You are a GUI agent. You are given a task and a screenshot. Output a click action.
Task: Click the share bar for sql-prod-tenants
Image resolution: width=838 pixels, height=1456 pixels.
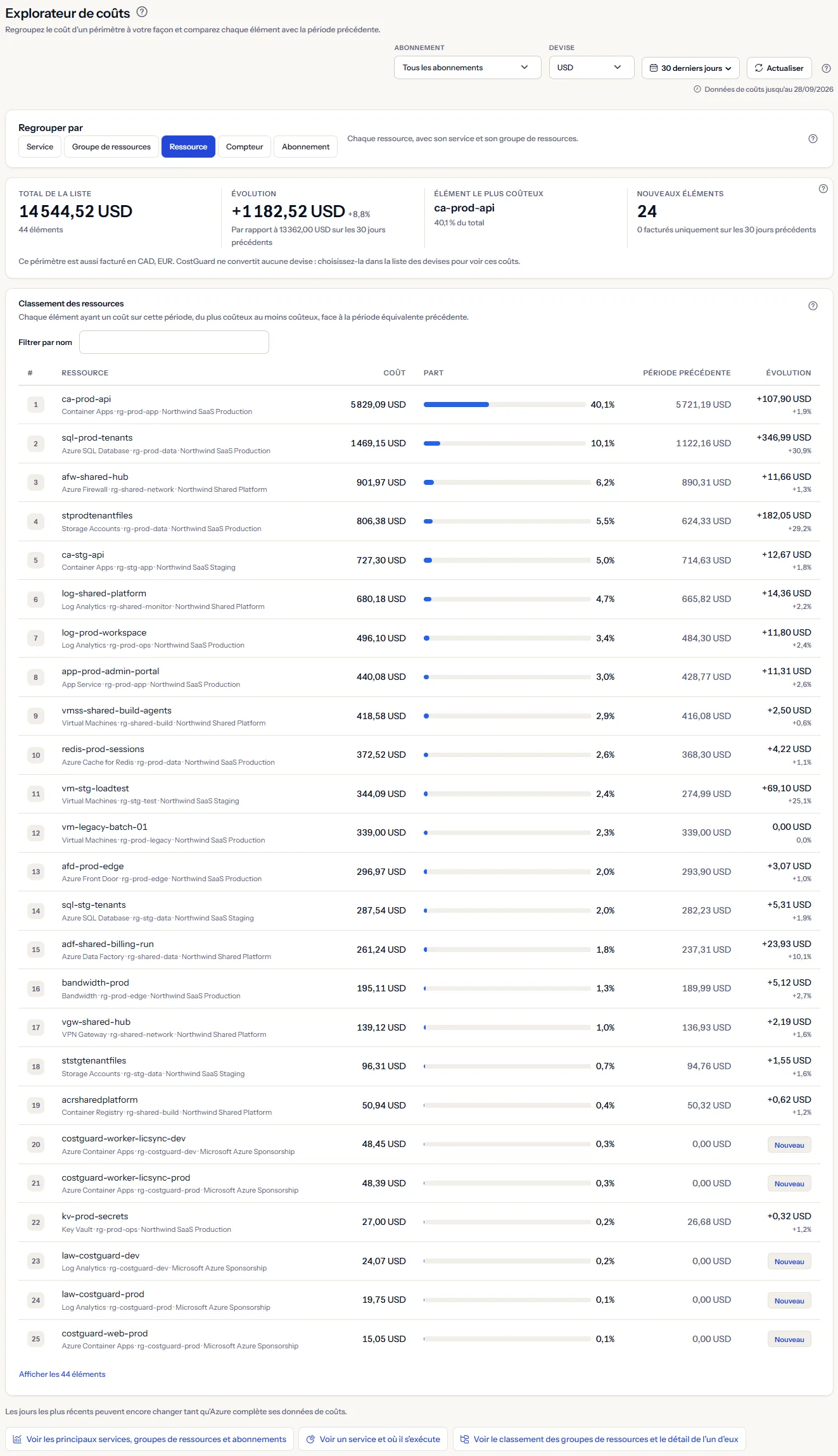pyautogui.click(x=504, y=444)
